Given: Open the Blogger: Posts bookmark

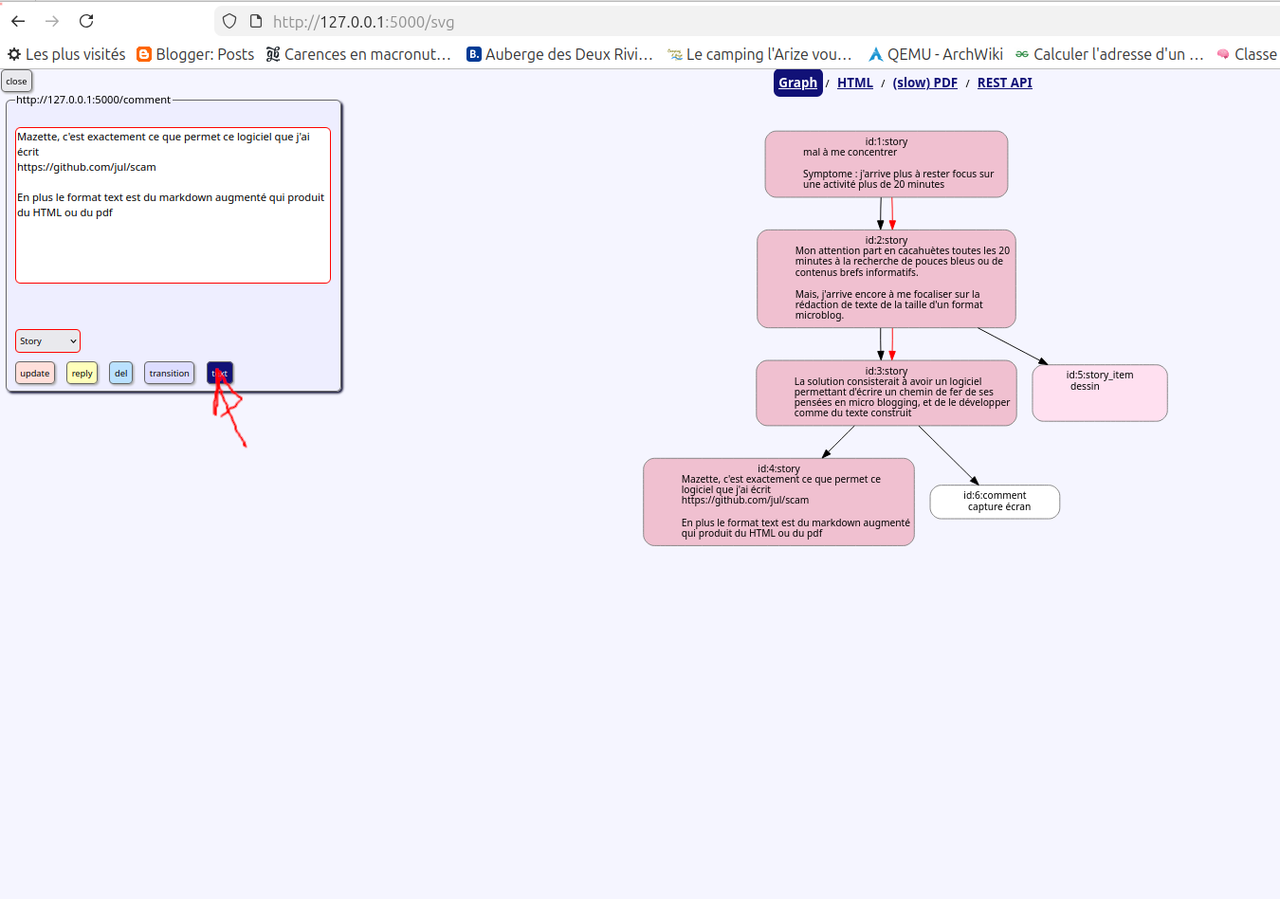Looking at the screenshot, I should coord(195,54).
